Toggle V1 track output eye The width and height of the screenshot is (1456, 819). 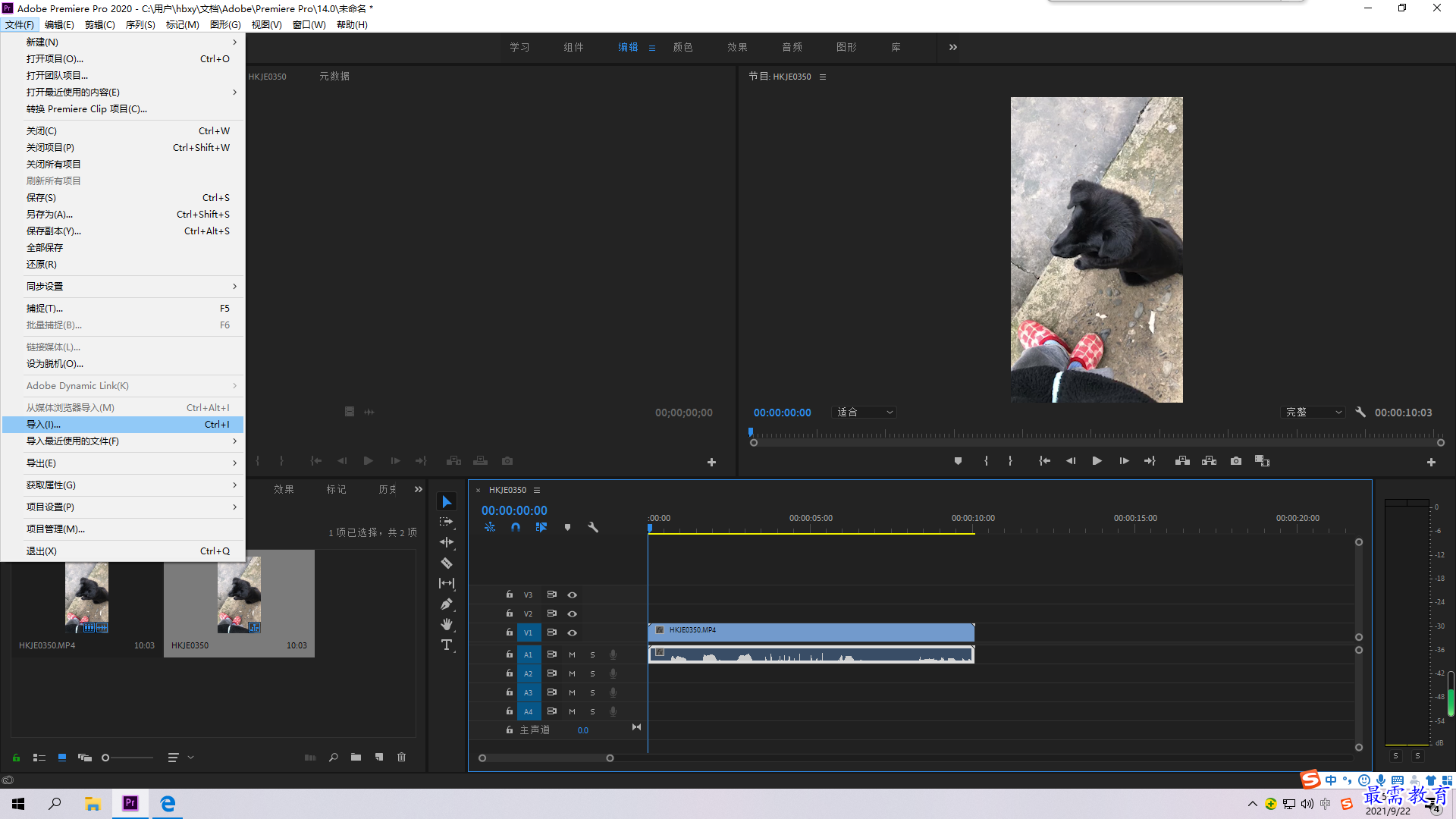click(573, 632)
